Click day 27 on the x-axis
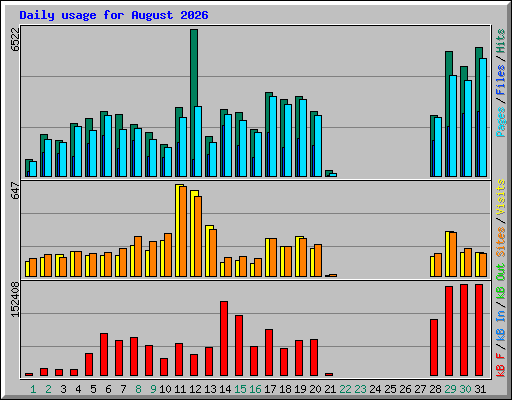Viewport: 512px width, 400px height. tap(420, 389)
